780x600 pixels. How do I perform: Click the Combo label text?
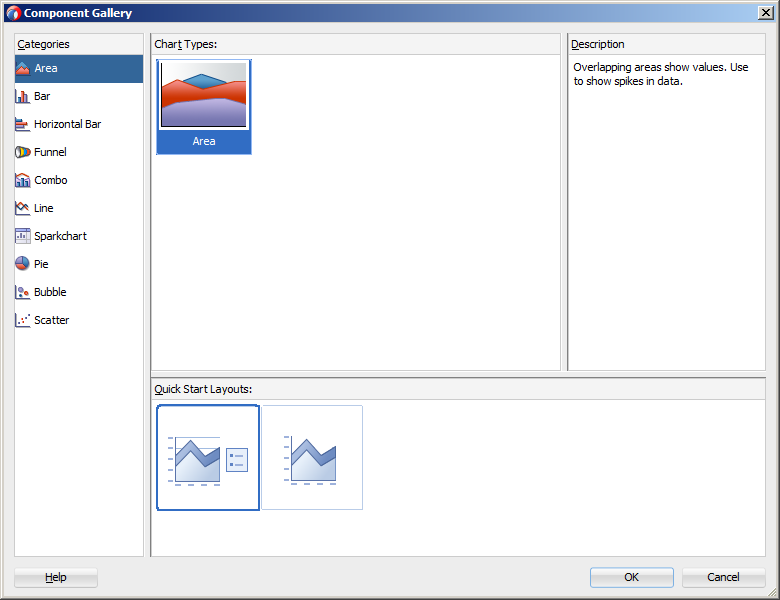[51, 180]
